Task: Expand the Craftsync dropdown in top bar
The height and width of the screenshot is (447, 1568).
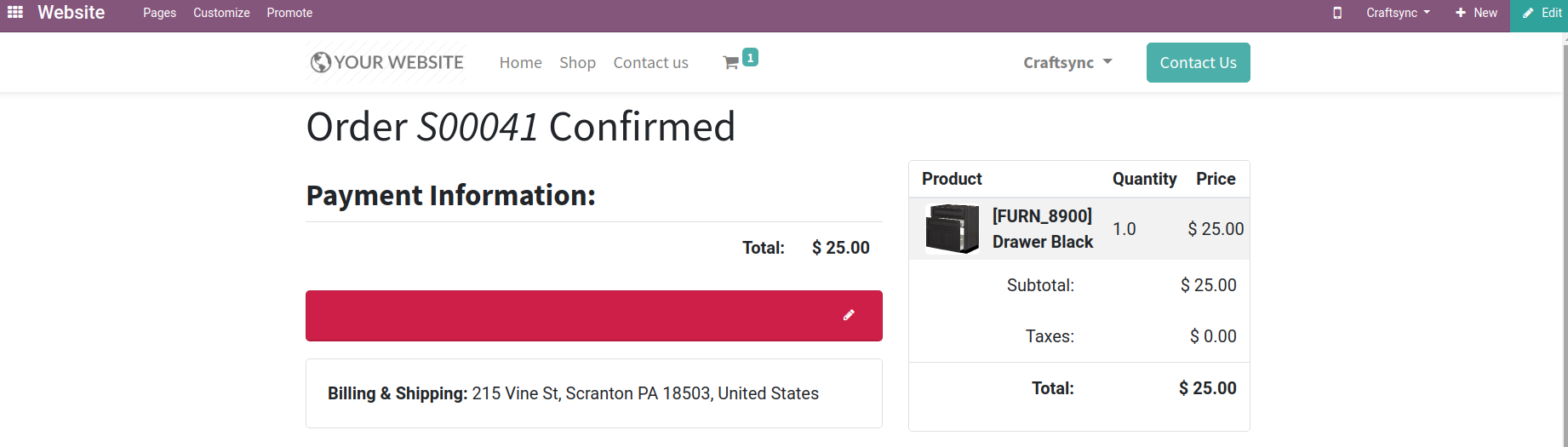Action: (1398, 13)
